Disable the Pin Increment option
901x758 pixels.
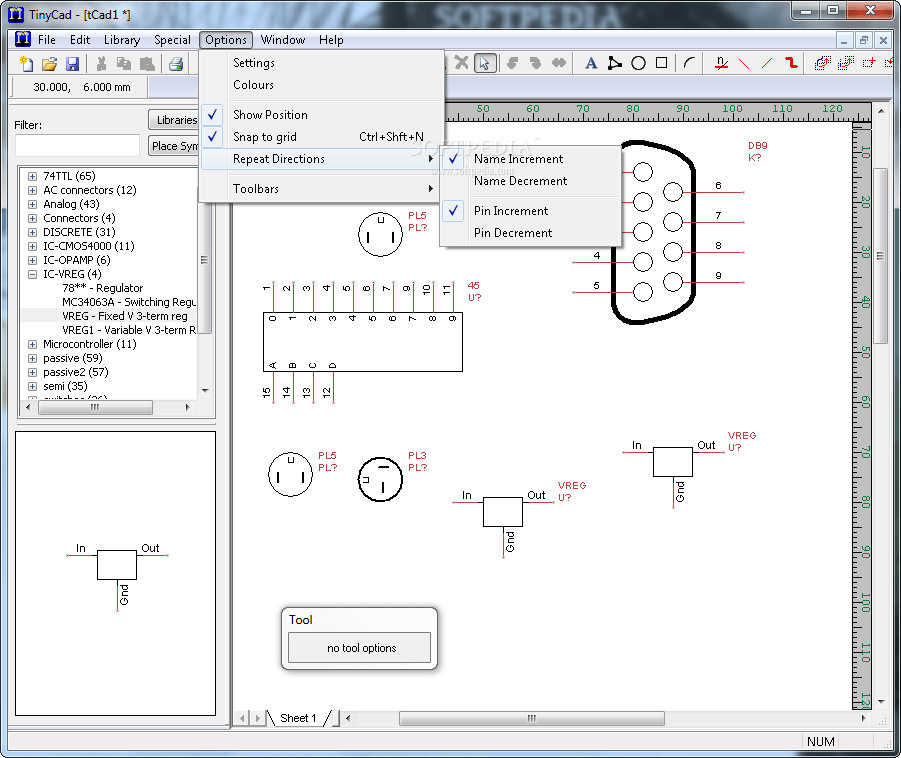[x=513, y=211]
